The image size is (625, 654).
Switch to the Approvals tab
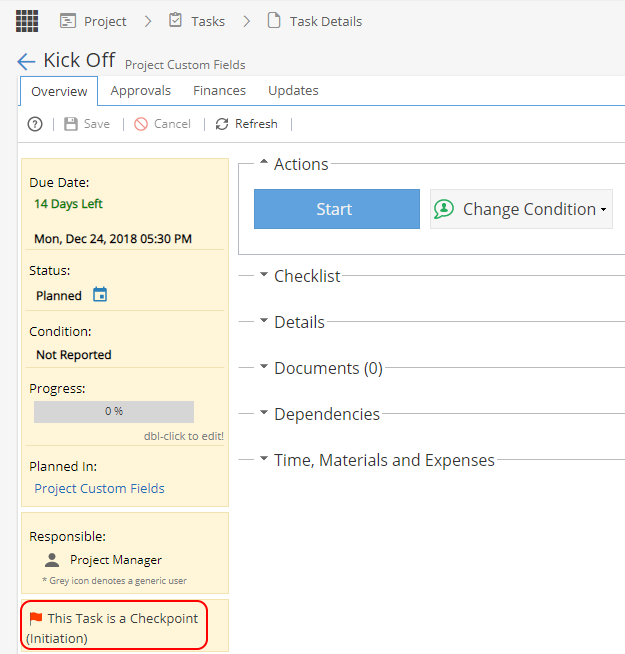tap(141, 91)
